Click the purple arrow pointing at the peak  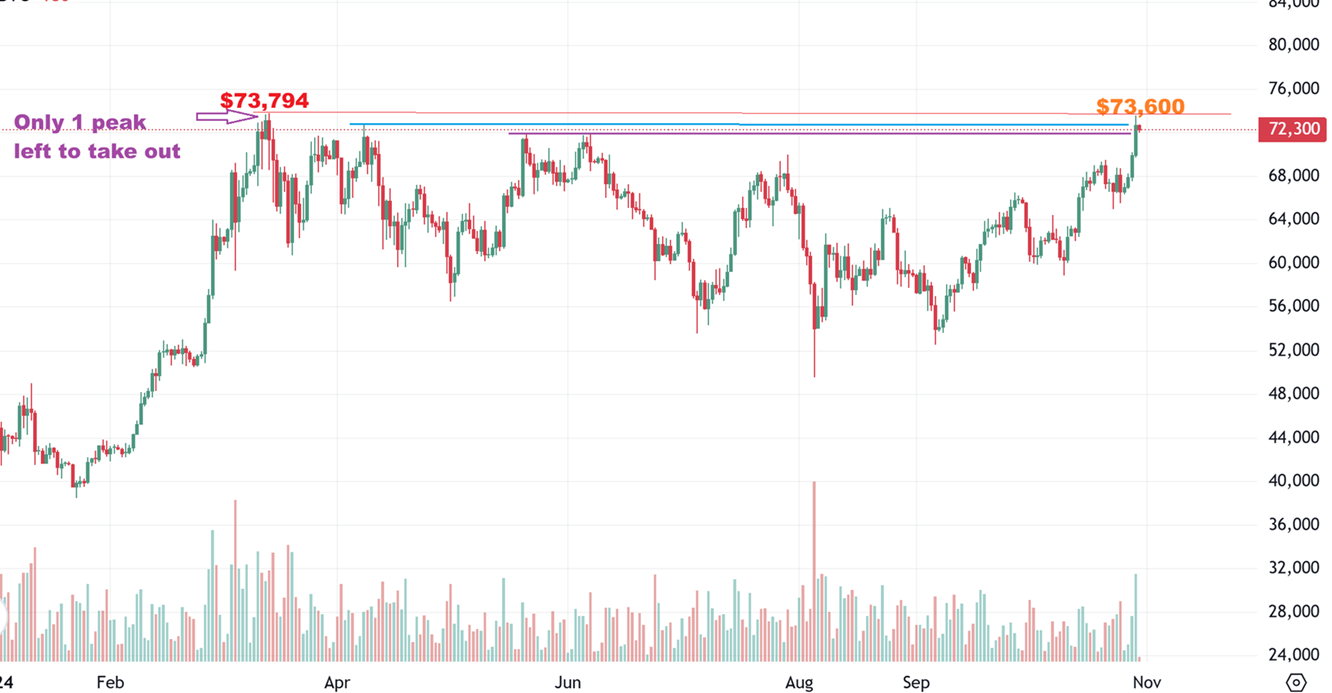click(226, 118)
